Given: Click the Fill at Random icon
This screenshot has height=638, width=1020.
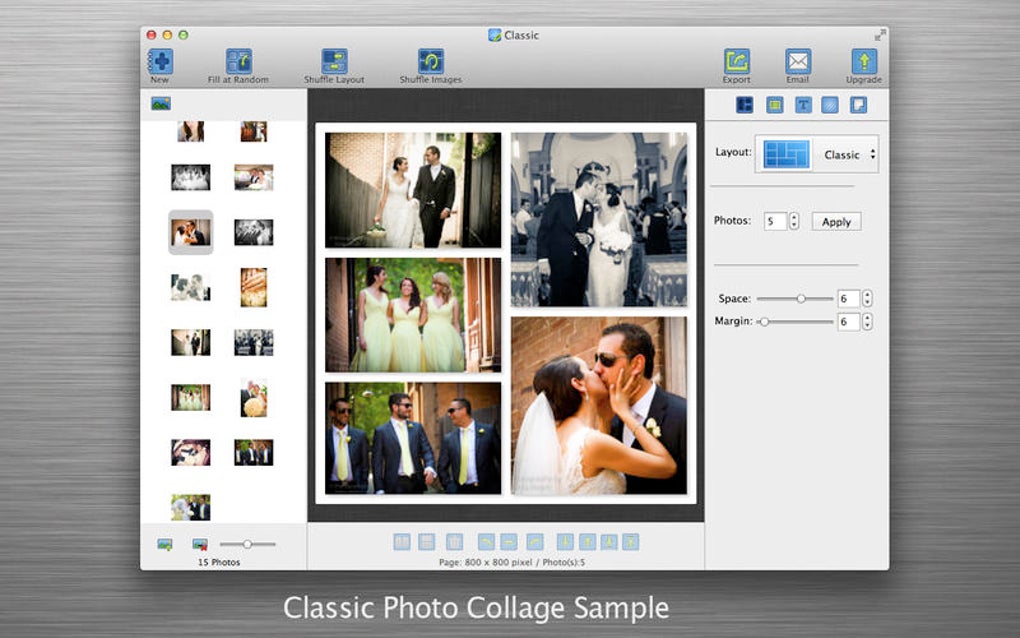Looking at the screenshot, I should pyautogui.click(x=238, y=62).
